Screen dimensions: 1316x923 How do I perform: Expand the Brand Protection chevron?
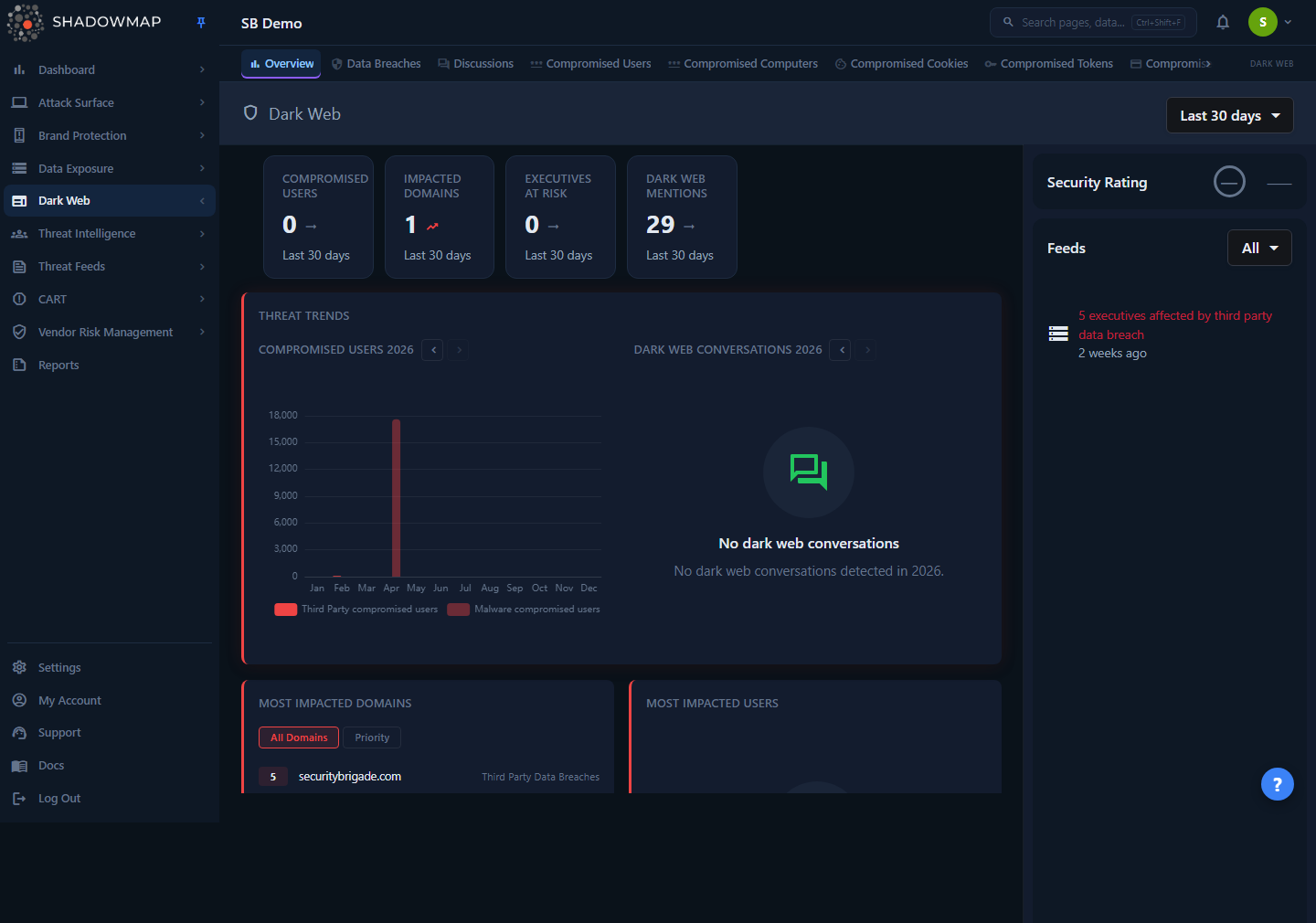point(202,135)
